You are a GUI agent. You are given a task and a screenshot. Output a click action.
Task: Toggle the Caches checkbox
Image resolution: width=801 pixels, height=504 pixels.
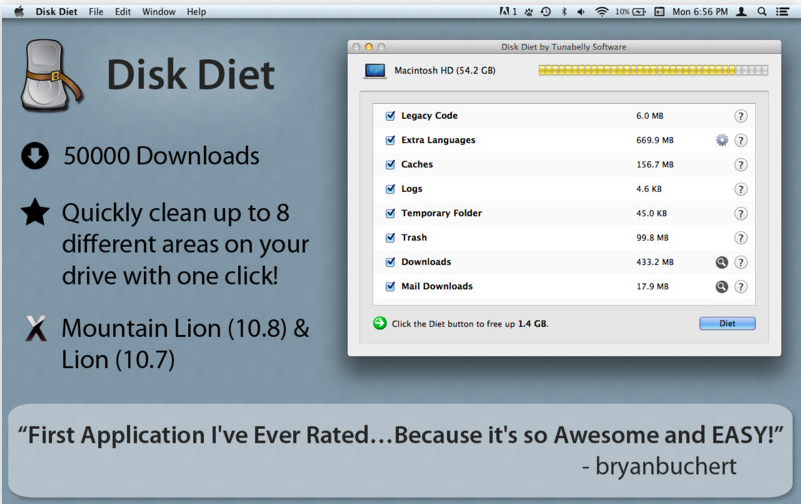pyautogui.click(x=390, y=164)
